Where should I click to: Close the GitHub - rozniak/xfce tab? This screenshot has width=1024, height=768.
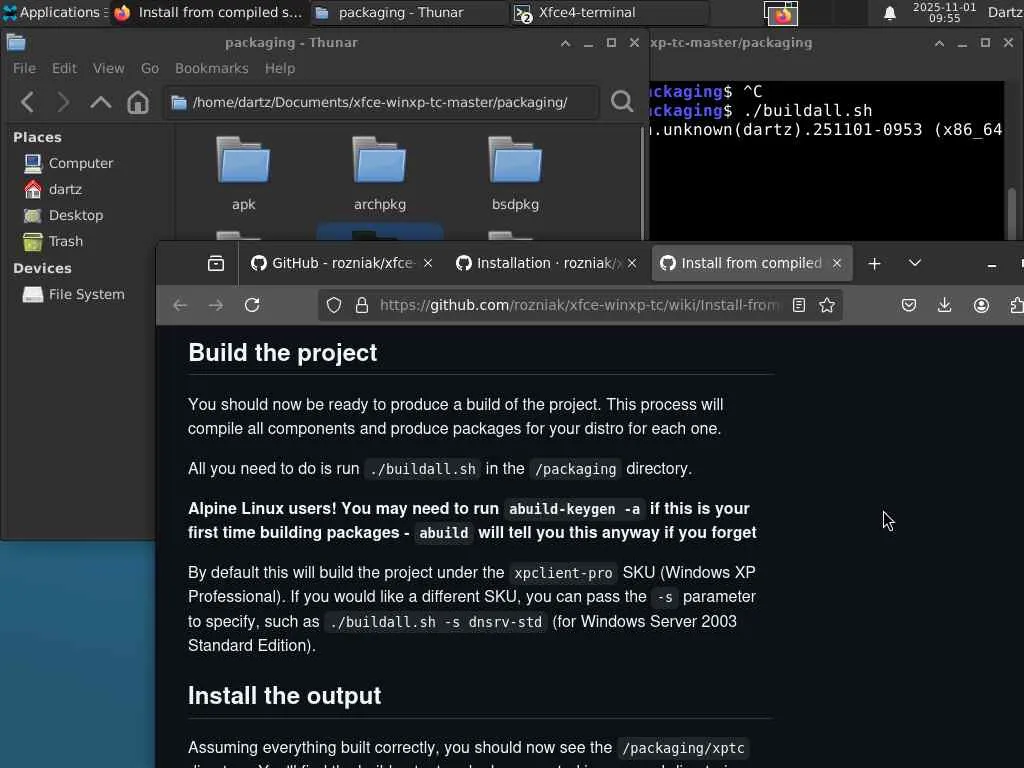point(428,263)
